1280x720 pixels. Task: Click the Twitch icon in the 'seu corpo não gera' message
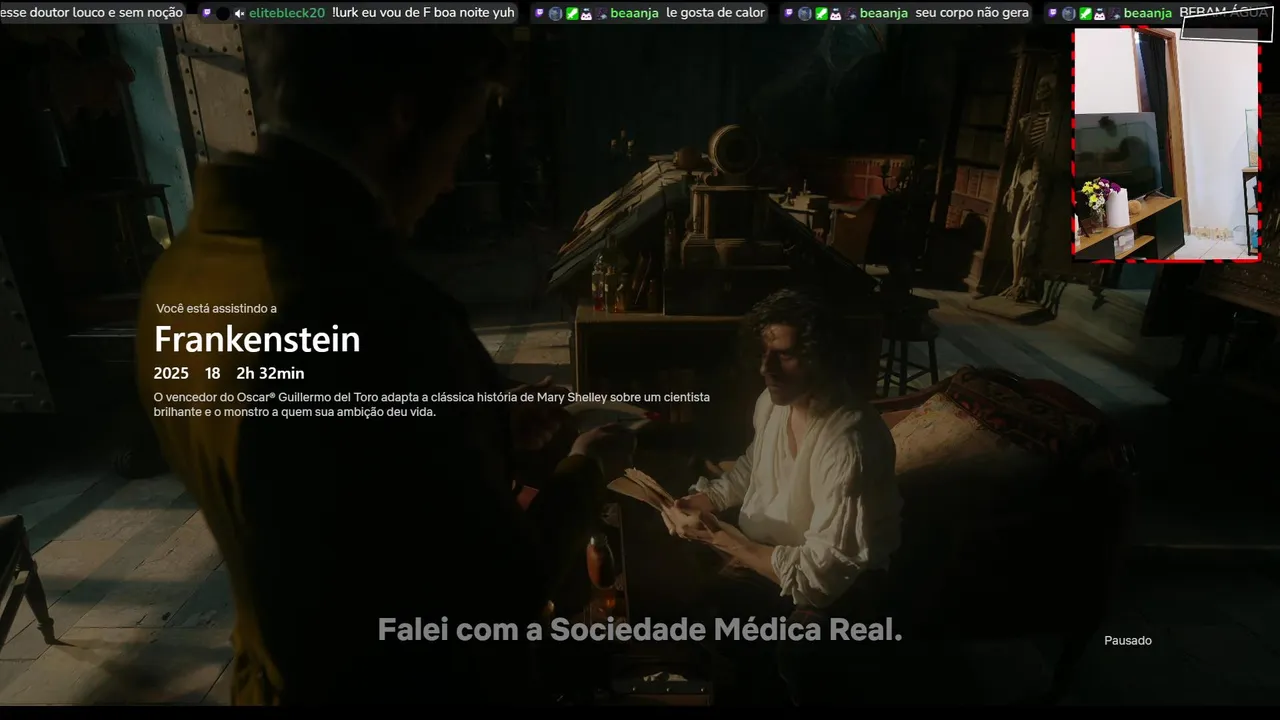click(789, 13)
